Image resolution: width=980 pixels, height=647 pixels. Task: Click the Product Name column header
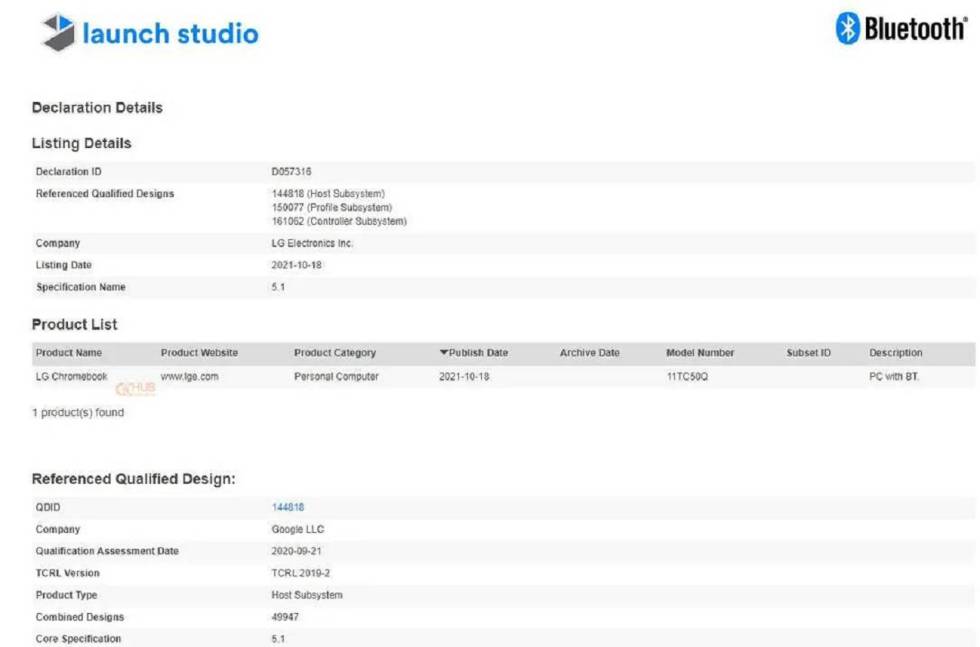[69, 353]
